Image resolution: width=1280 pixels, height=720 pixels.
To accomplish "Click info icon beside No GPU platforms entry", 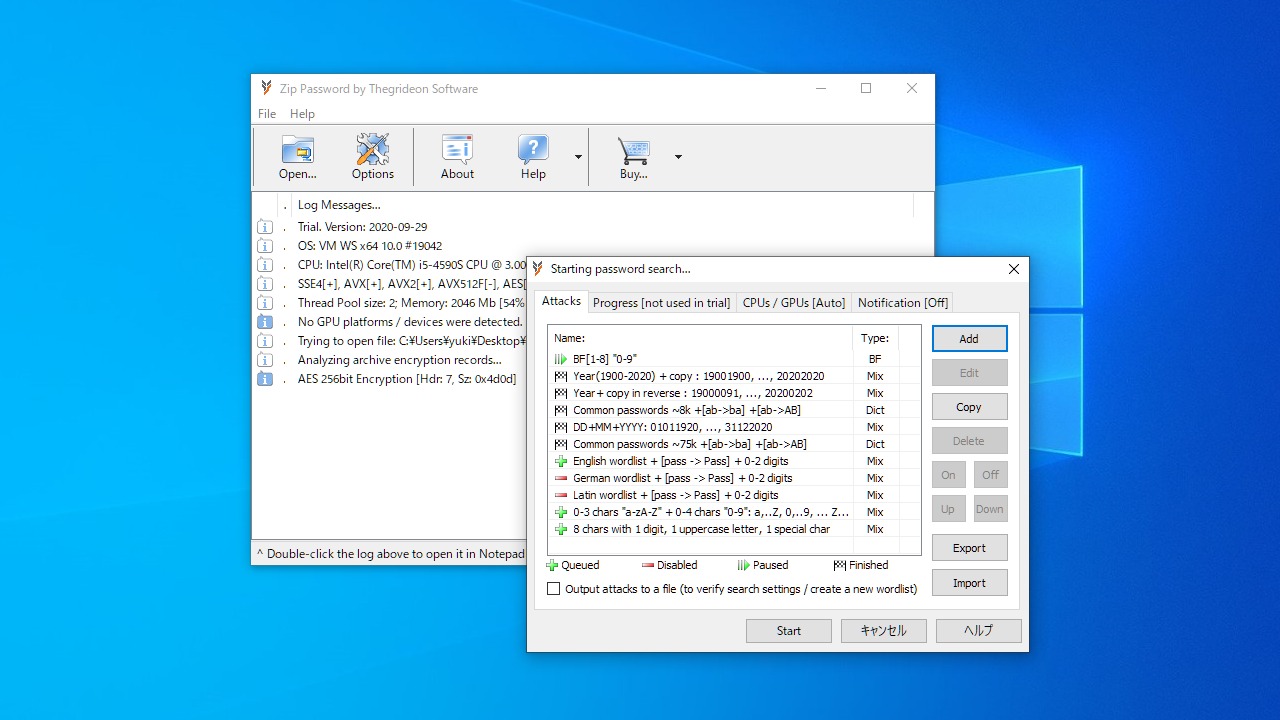I will [x=264, y=322].
